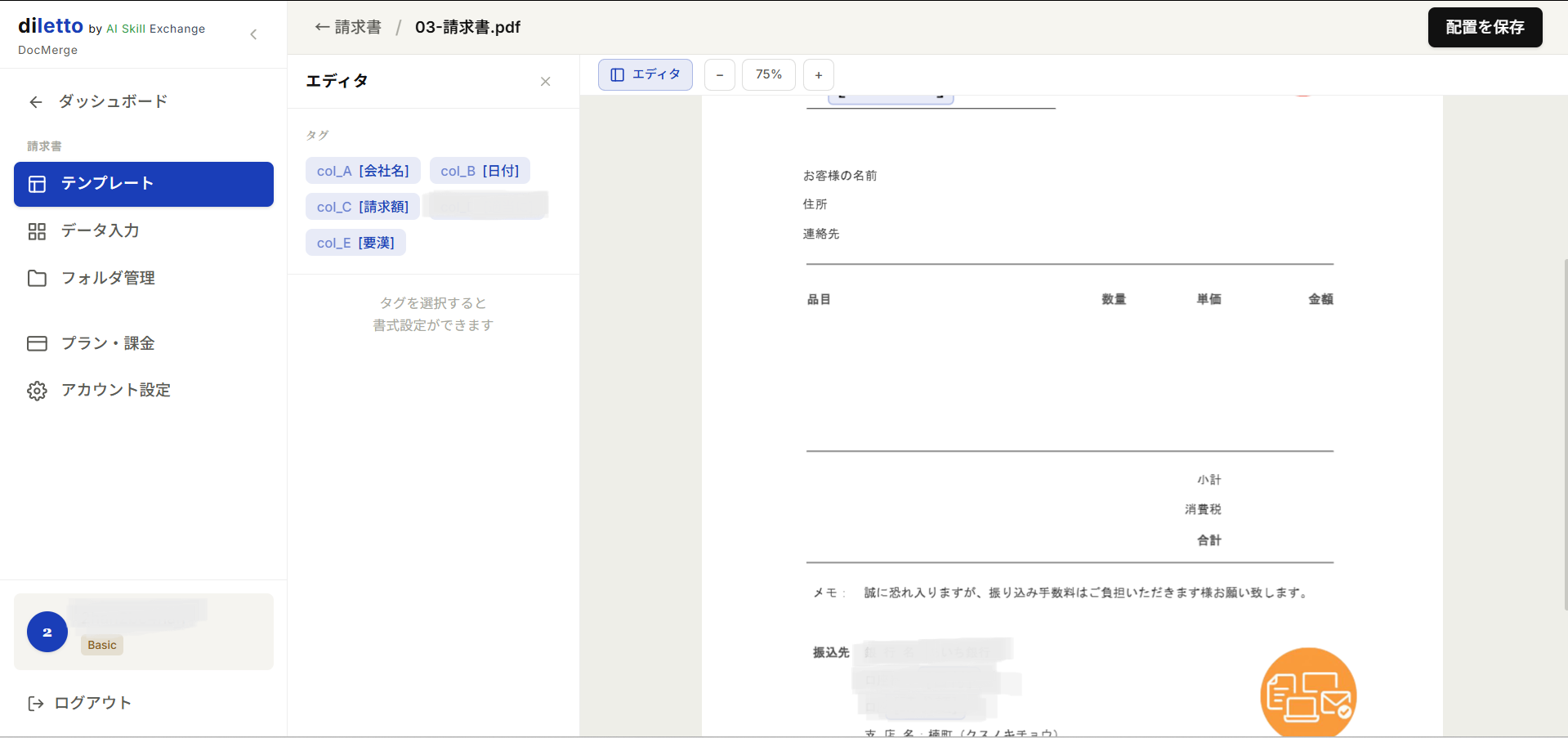Image resolution: width=1568 pixels, height=738 pixels.
Task: Click the 振込先 label in the PDF
Action: [831, 652]
